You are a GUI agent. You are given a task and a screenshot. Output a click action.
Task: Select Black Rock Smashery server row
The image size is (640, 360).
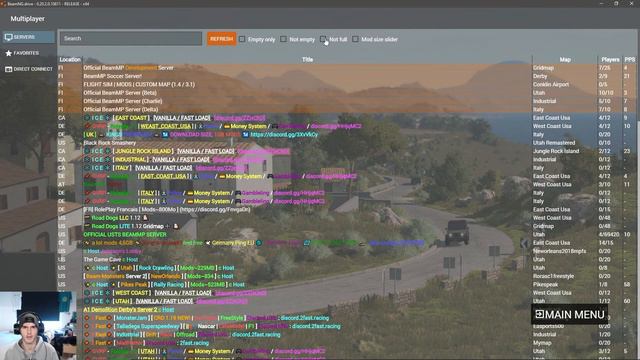coord(347,143)
